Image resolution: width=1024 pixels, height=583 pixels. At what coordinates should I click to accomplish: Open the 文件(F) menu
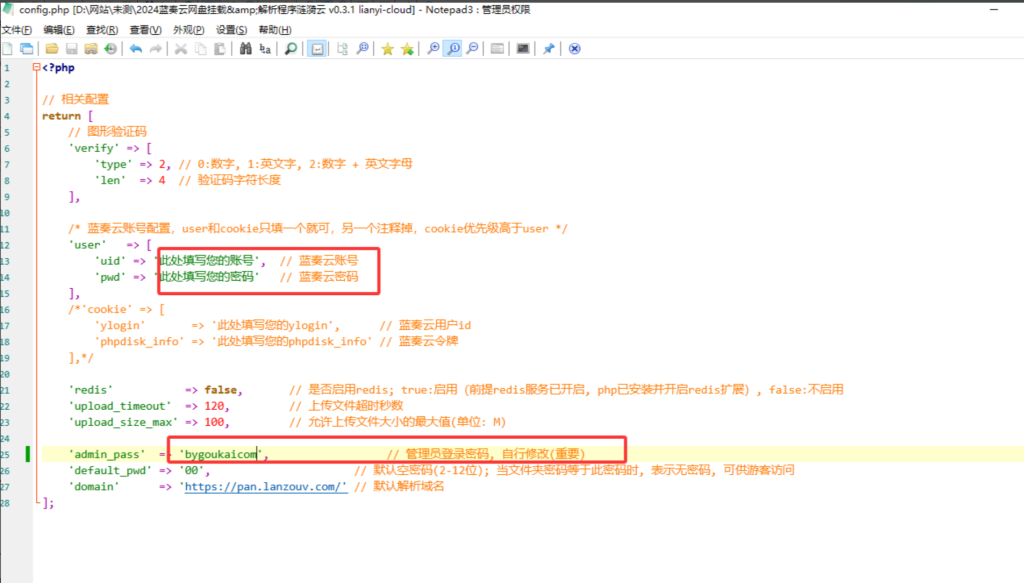point(17,30)
